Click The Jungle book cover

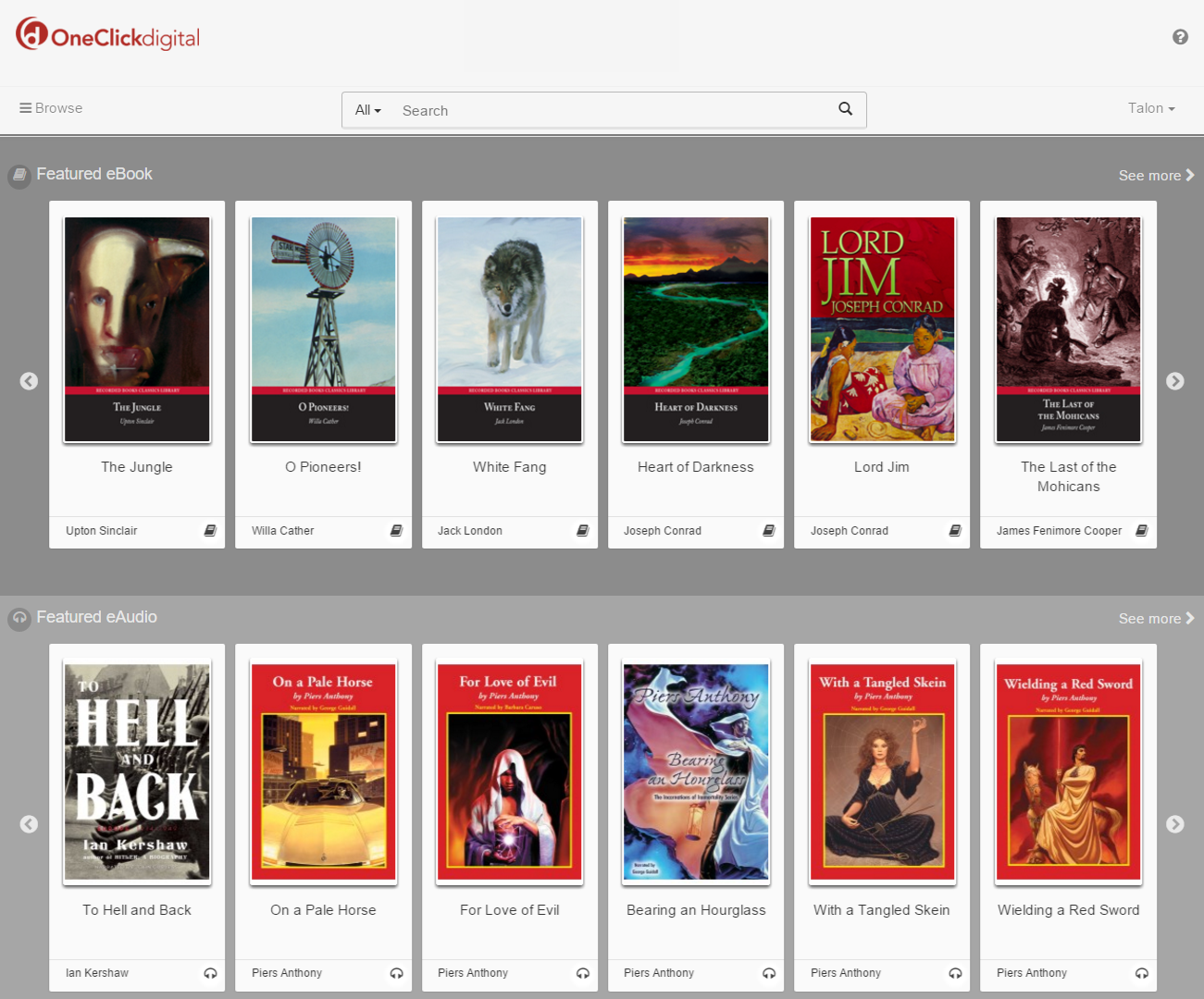(137, 329)
